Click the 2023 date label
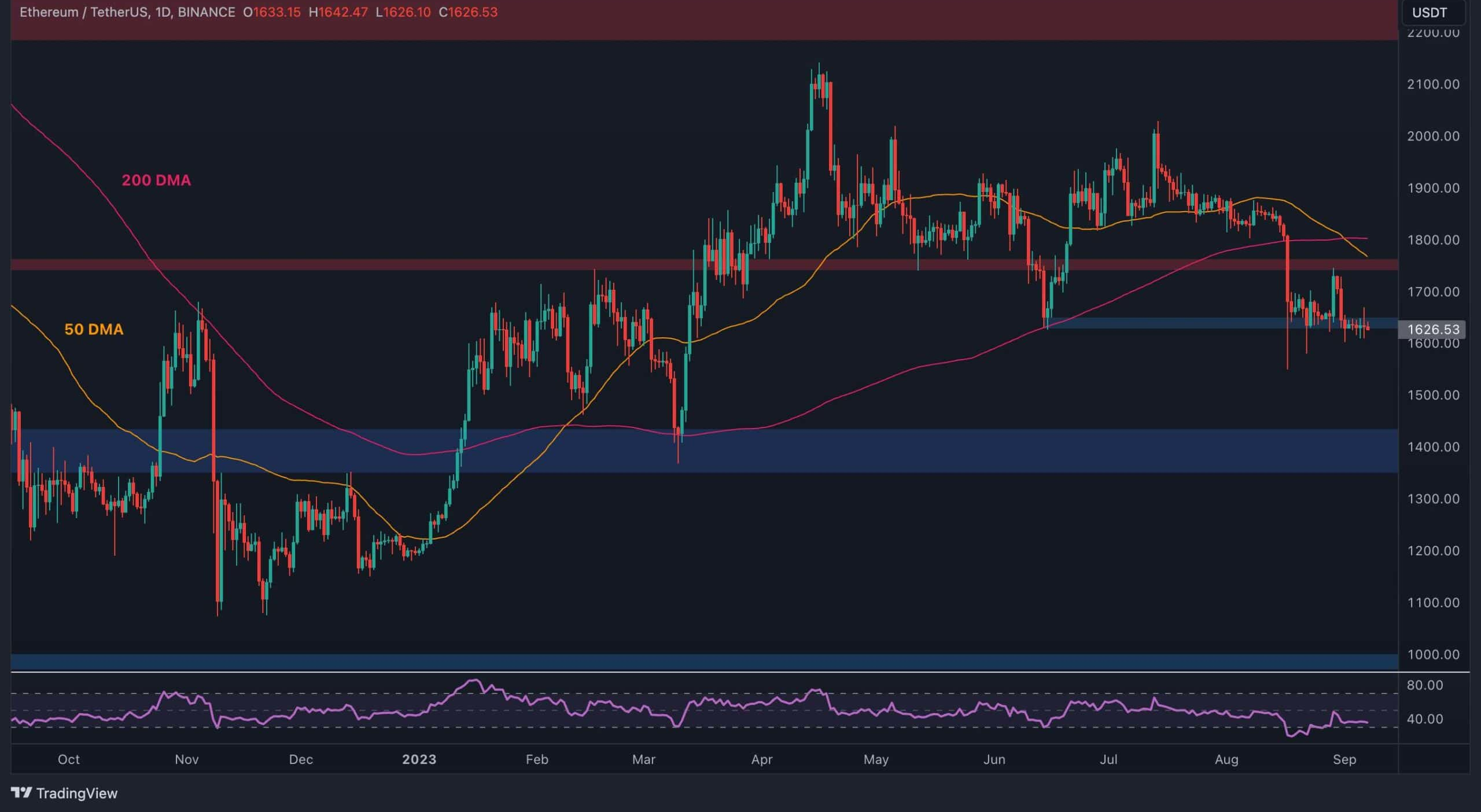Screen dimensions: 1481x812 (x=419, y=759)
